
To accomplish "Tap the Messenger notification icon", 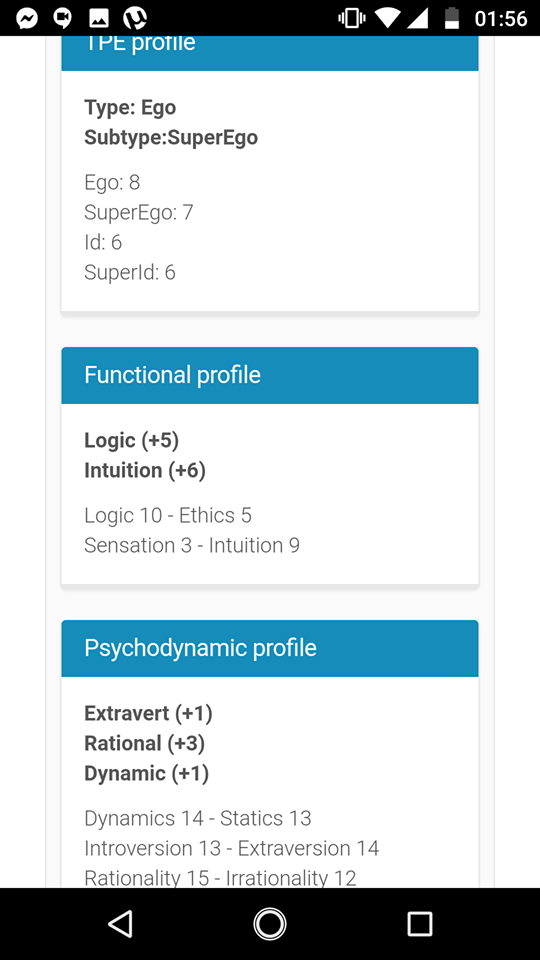I will [27, 18].
